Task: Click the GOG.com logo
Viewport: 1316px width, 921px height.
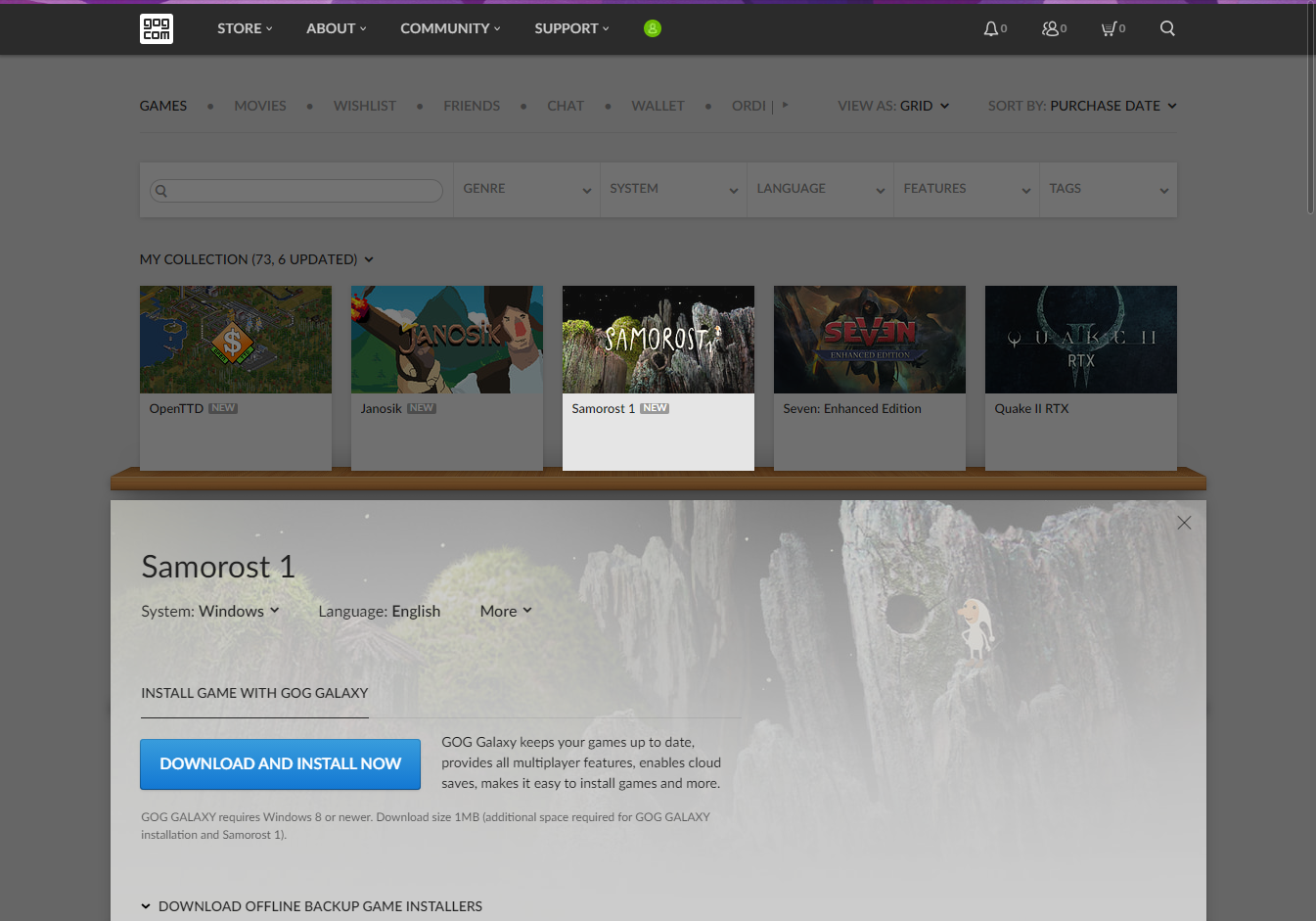Action: (x=157, y=28)
